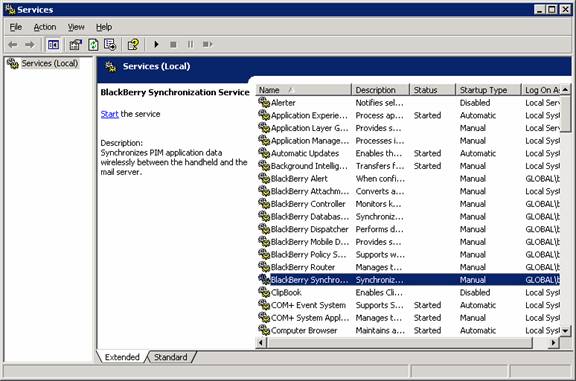Click the 'Performs d...' description cell
Viewport: 576px width, 381px height.
click(379, 229)
